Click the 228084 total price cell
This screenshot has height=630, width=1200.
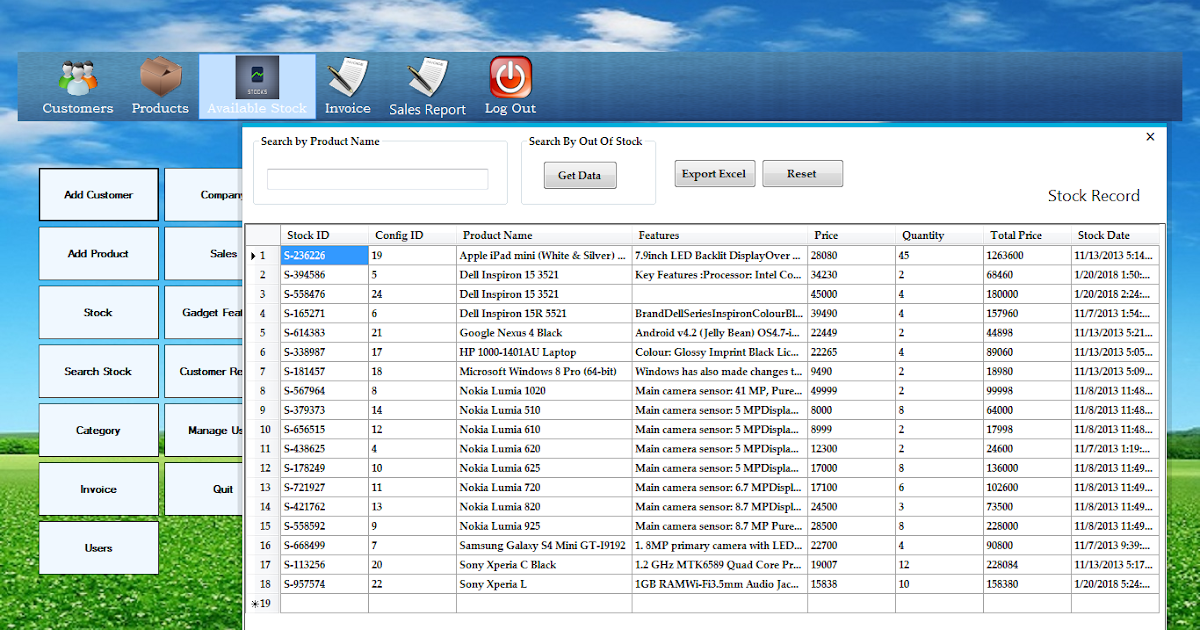(x=1028, y=565)
